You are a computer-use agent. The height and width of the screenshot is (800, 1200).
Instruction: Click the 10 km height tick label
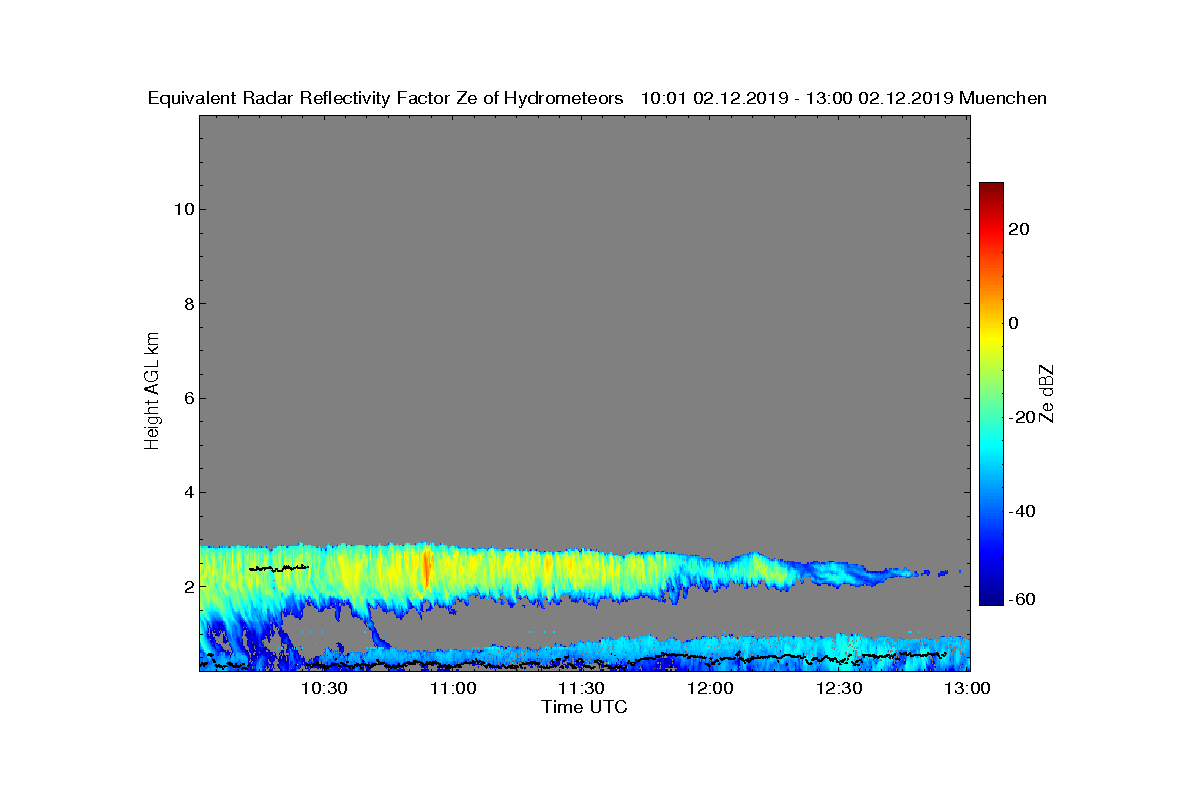click(181, 209)
